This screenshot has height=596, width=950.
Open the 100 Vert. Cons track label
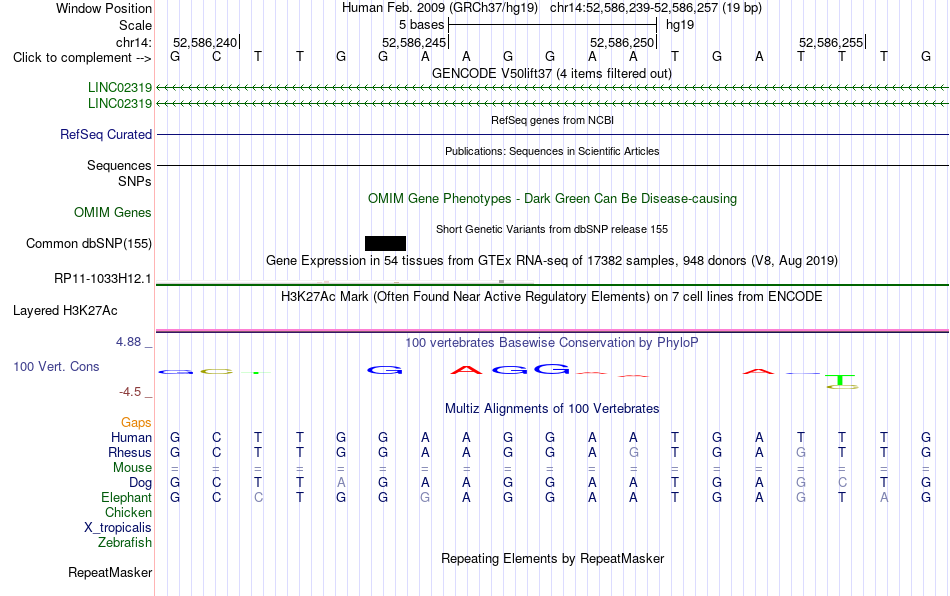[x=56, y=366]
